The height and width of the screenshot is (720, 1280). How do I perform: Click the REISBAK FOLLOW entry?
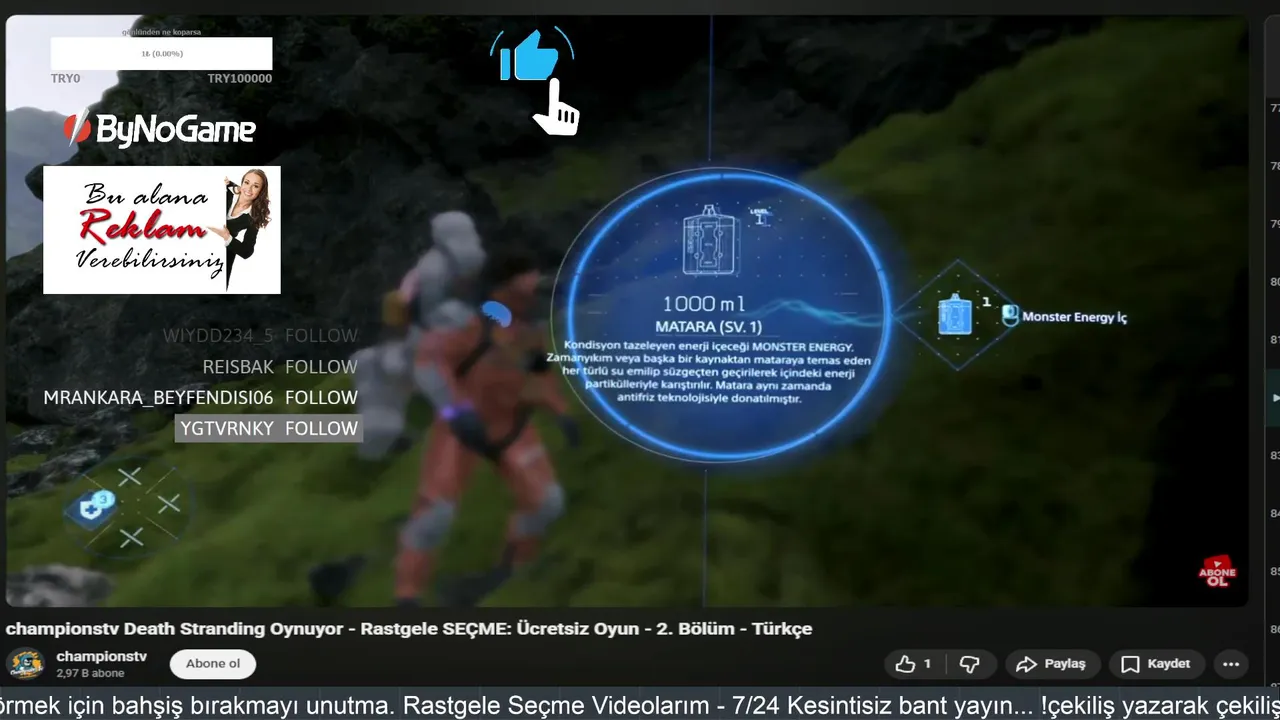tap(279, 366)
